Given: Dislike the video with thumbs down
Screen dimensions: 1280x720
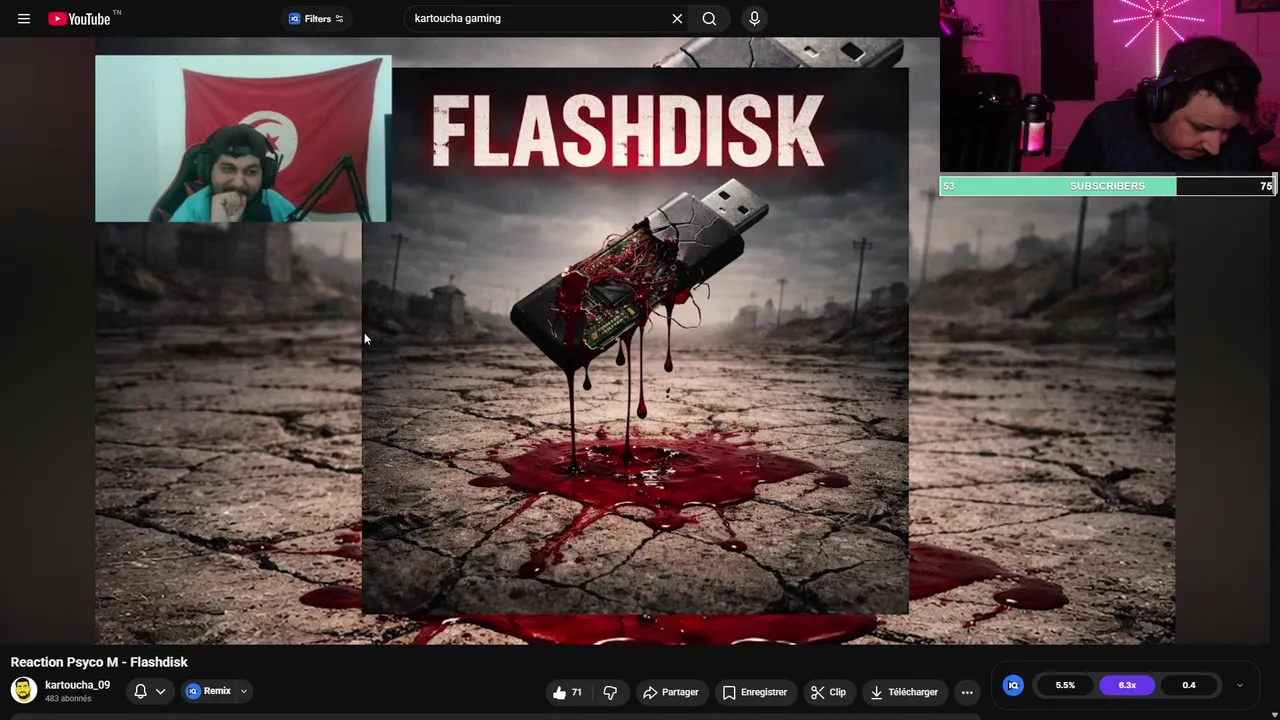Looking at the screenshot, I should point(610,692).
